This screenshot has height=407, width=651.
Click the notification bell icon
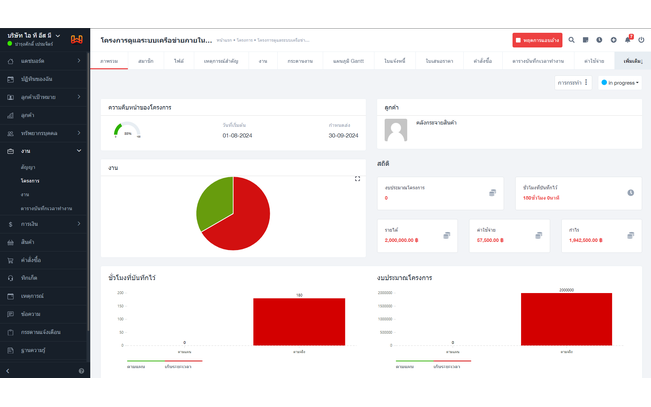[x=628, y=40]
